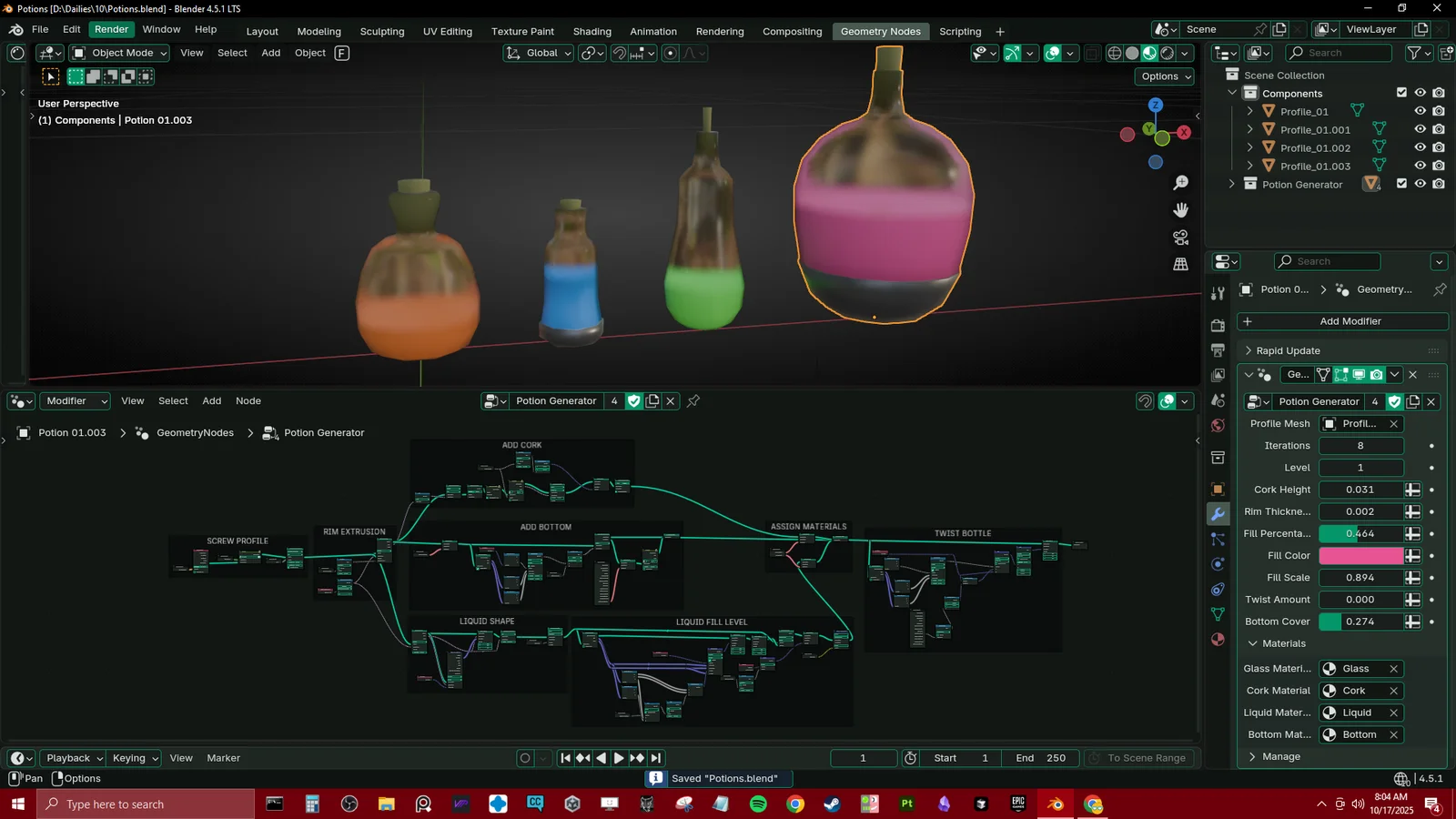This screenshot has width=1456, height=819.
Task: Click Spotify in the Windows taskbar
Action: click(758, 804)
